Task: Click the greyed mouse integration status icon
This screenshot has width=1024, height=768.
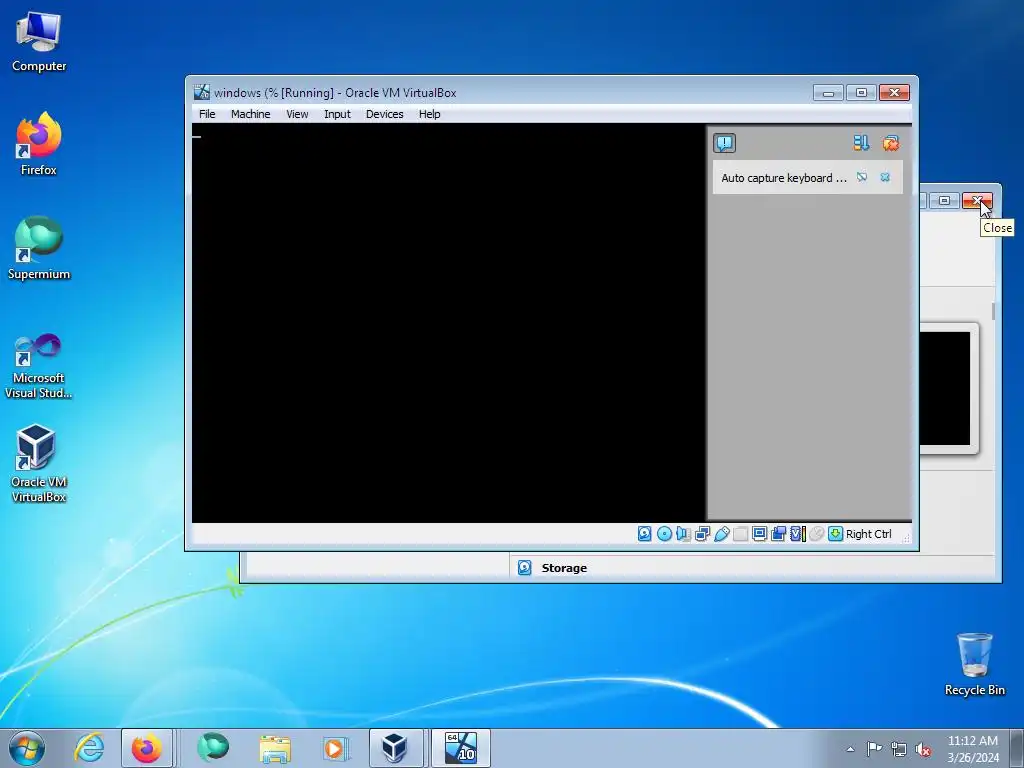Action: pos(816,534)
